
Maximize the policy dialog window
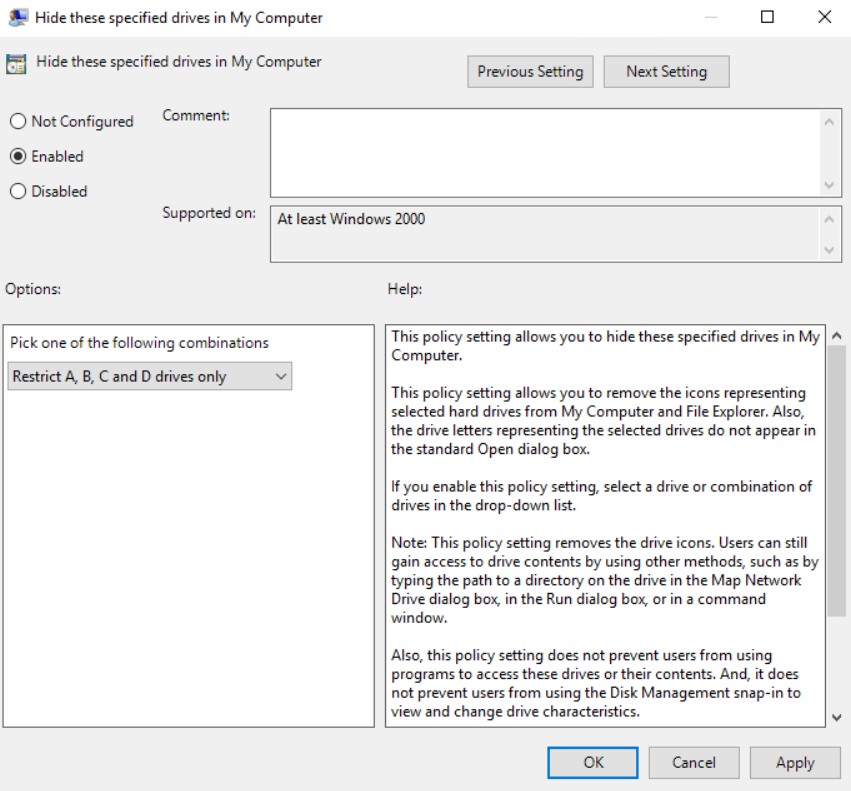767,17
